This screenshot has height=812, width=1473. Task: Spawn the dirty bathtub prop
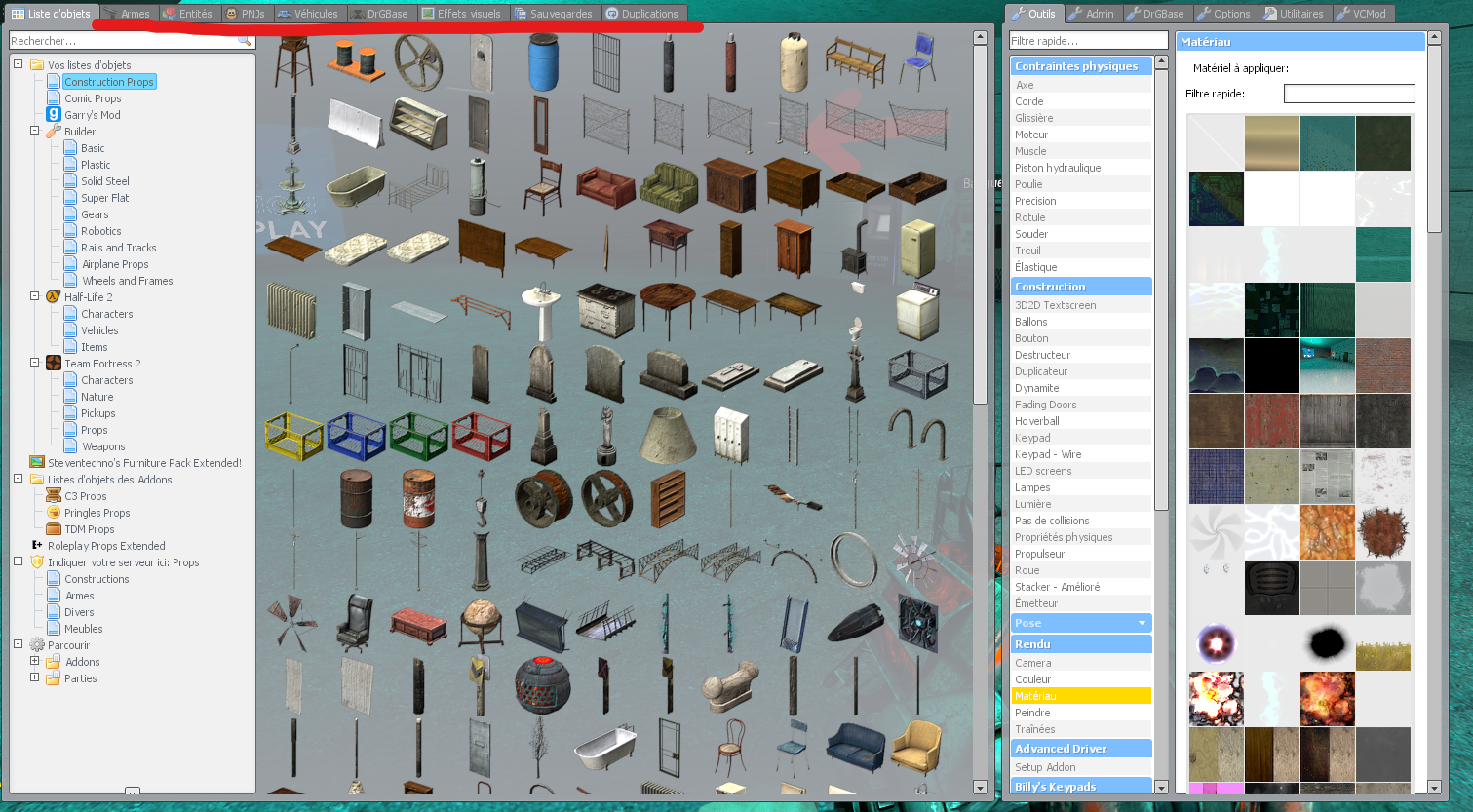(356, 186)
